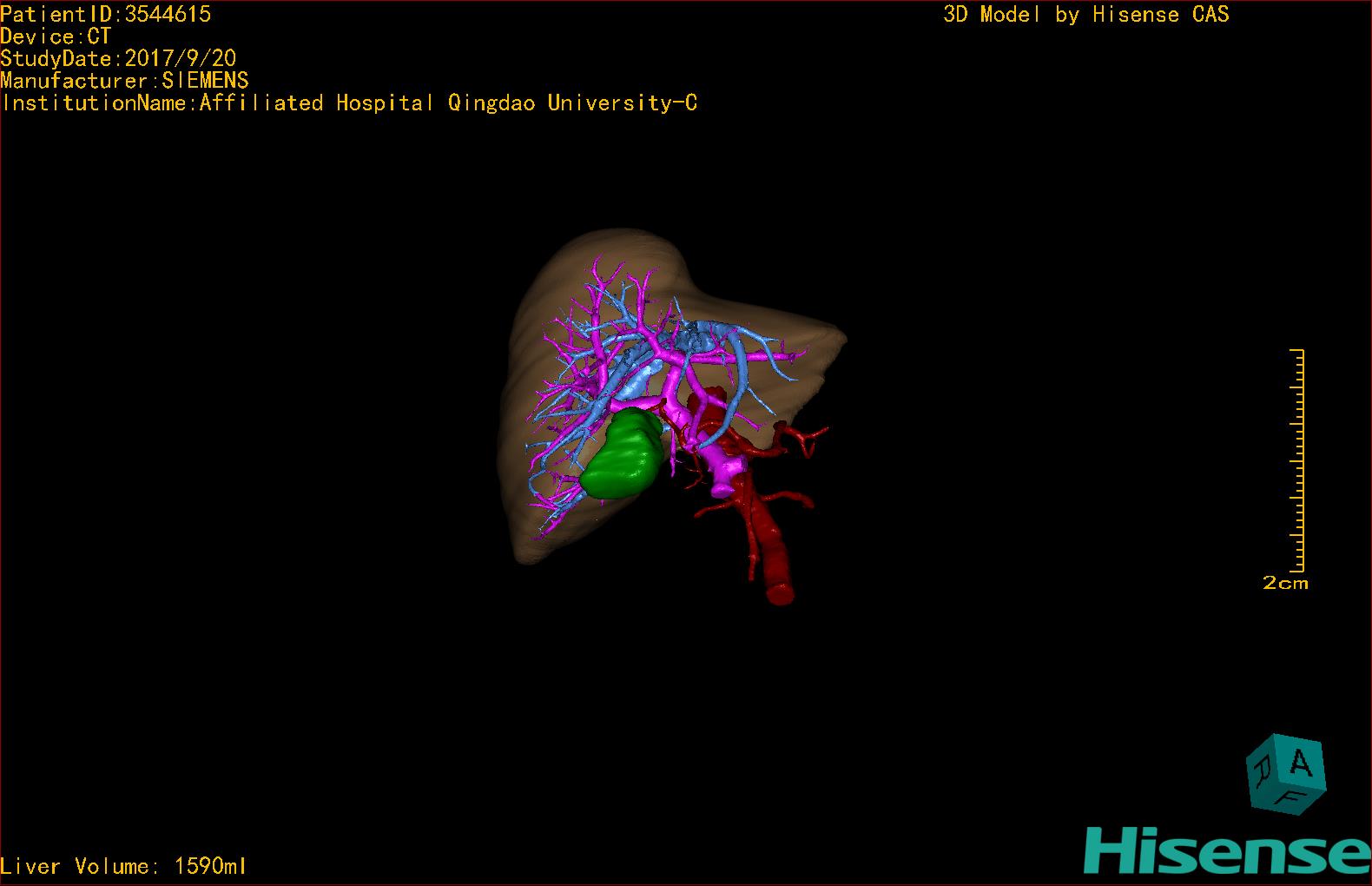Viewport: 1372px width, 886px height.
Task: Click the 'Manufacturer:SIEMENS' text
Action: [x=124, y=81]
